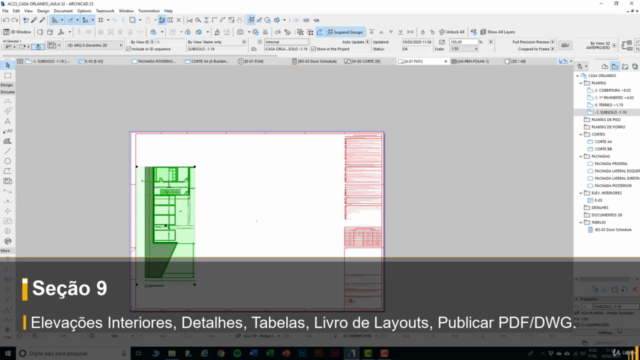Click the View Map icon in Navigator
The width and height of the screenshot is (640, 360).
[615, 66]
